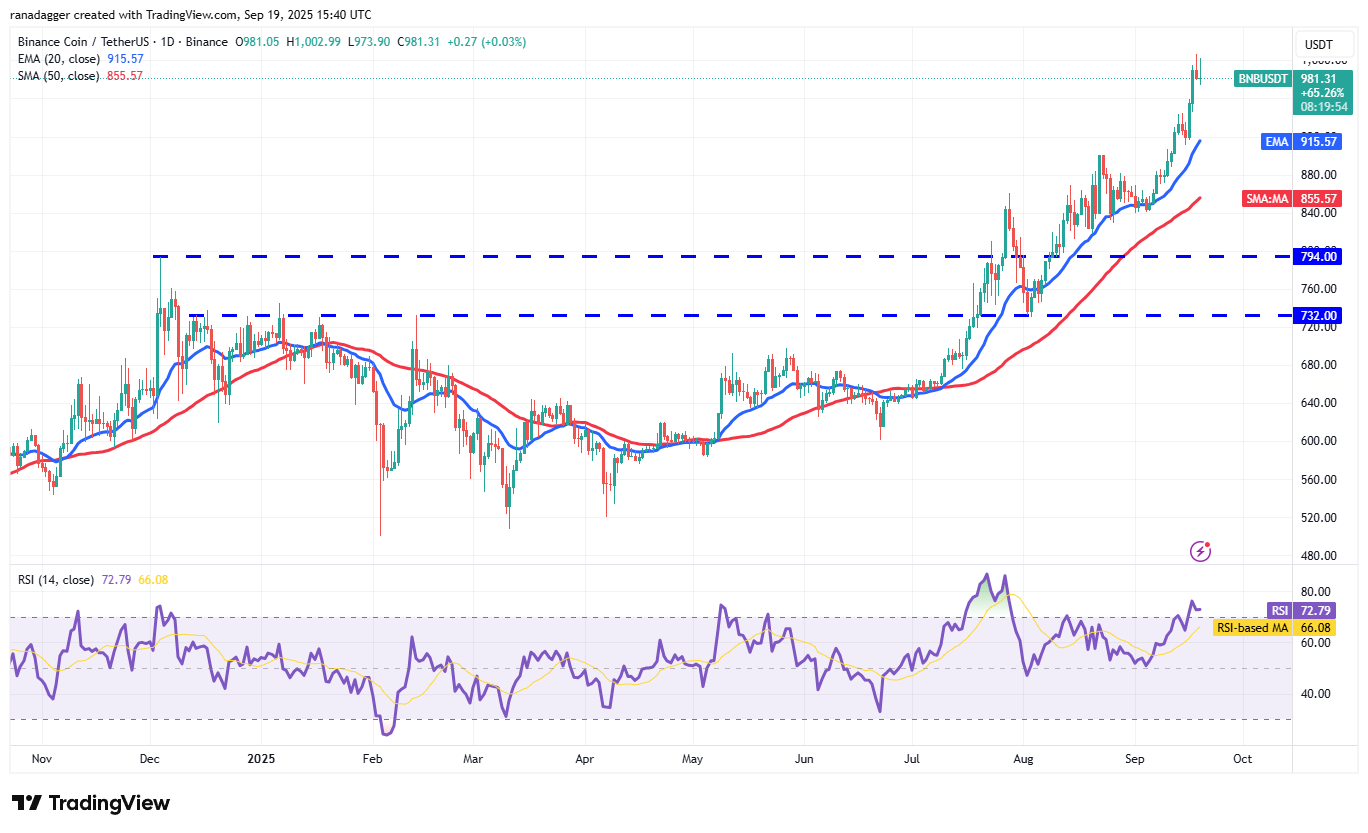Click the purple lightning quick-action icon
This screenshot has height=833, width=1368.
[x=1200, y=551]
